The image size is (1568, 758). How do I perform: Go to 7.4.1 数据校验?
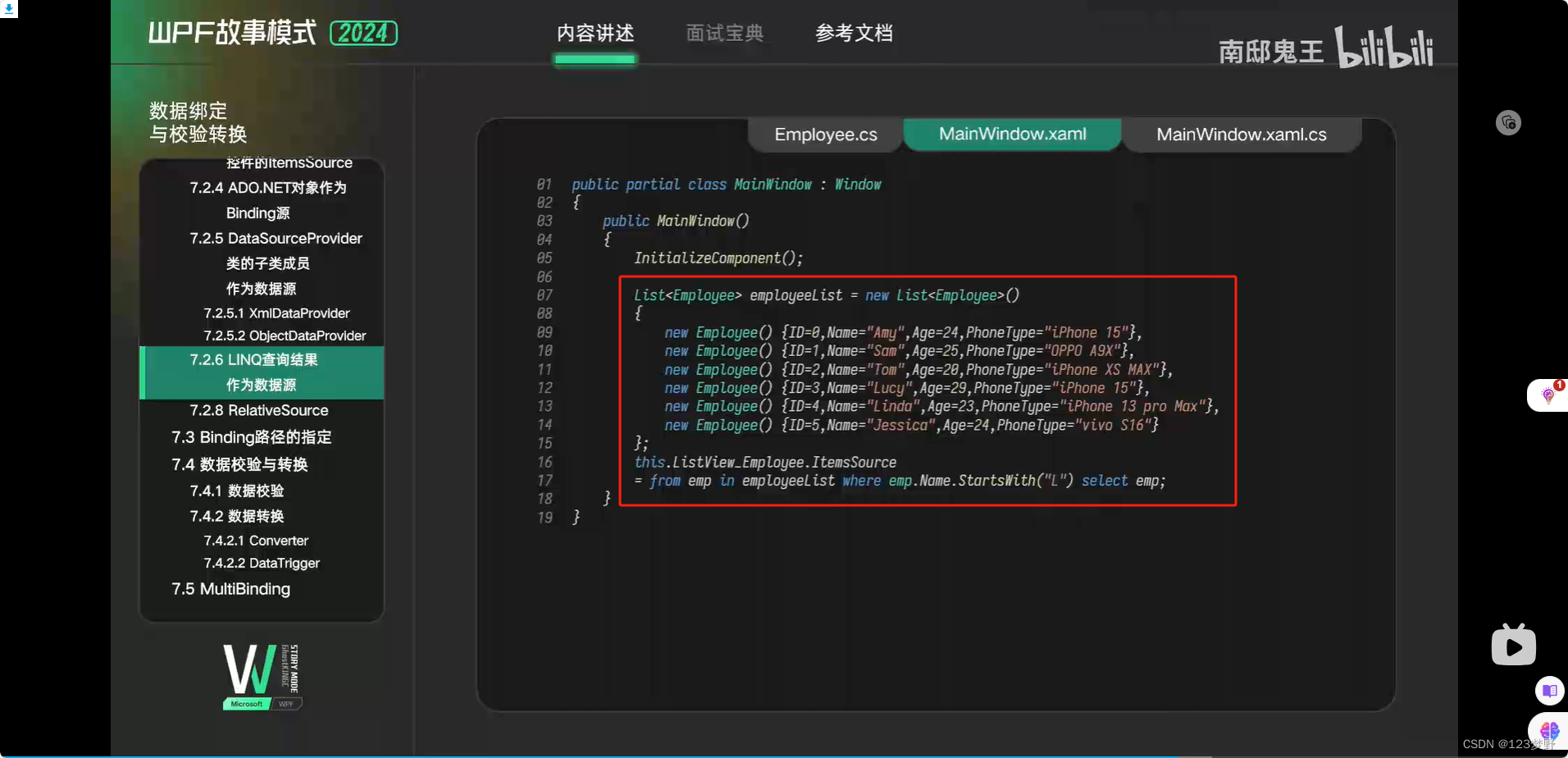click(x=237, y=491)
